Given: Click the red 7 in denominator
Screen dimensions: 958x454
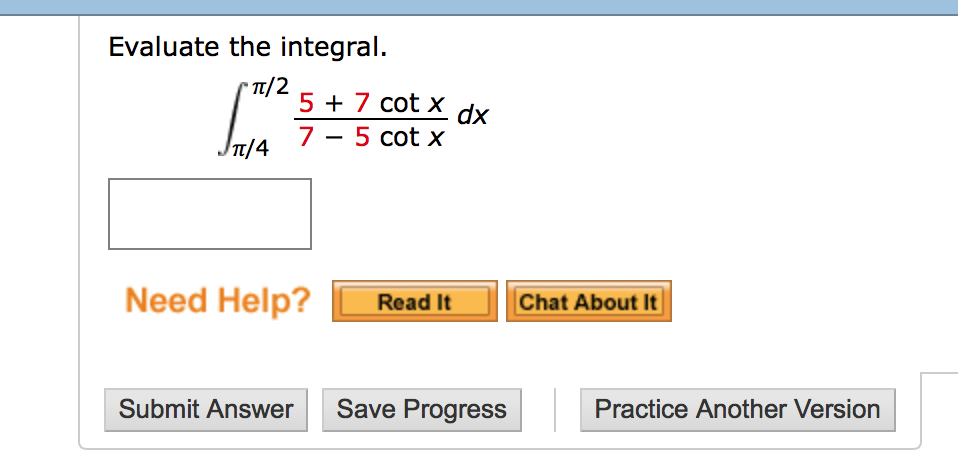Looking at the screenshot, I should pos(305,137).
